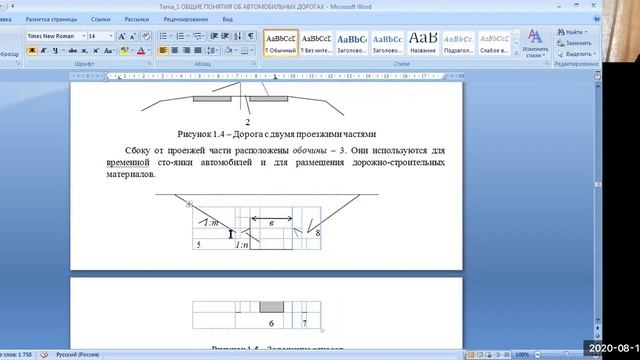The width and height of the screenshot is (640, 360).
Task: Increase paragraph indent
Action: (225, 36)
